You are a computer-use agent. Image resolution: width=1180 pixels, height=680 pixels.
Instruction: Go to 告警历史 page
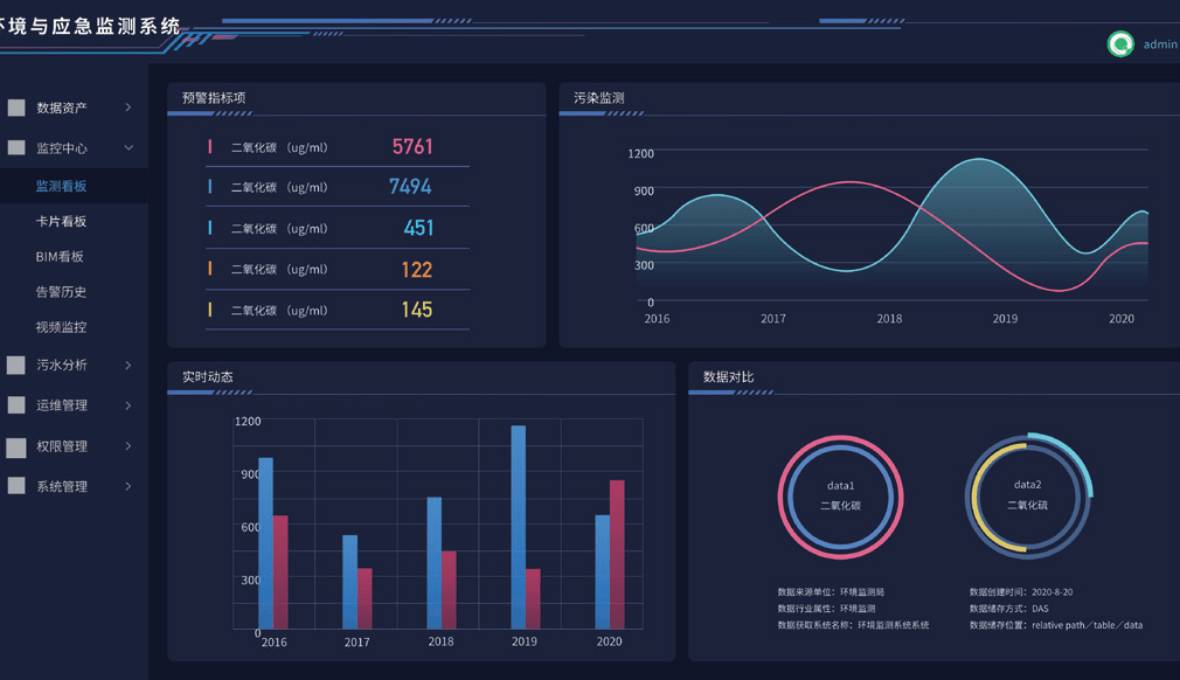tap(61, 292)
